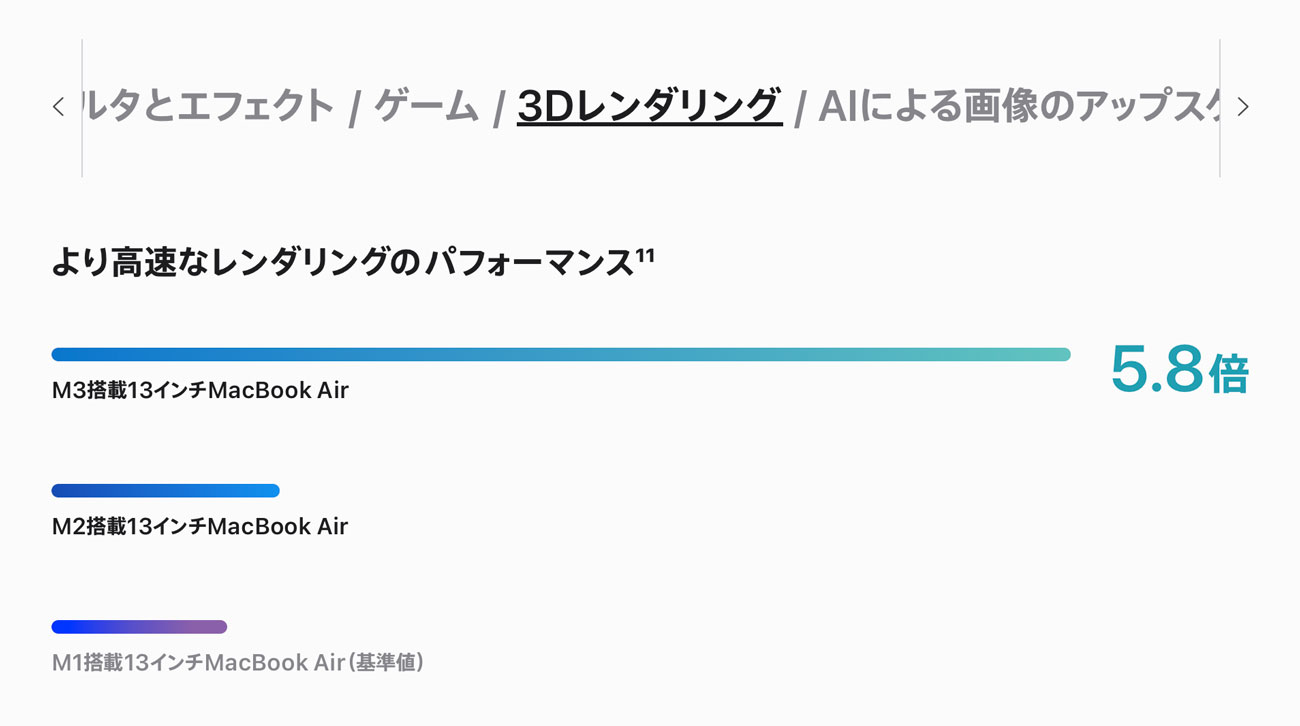Click the blue M2 performance bar
The width and height of the screenshot is (1300, 726).
[x=165, y=491]
